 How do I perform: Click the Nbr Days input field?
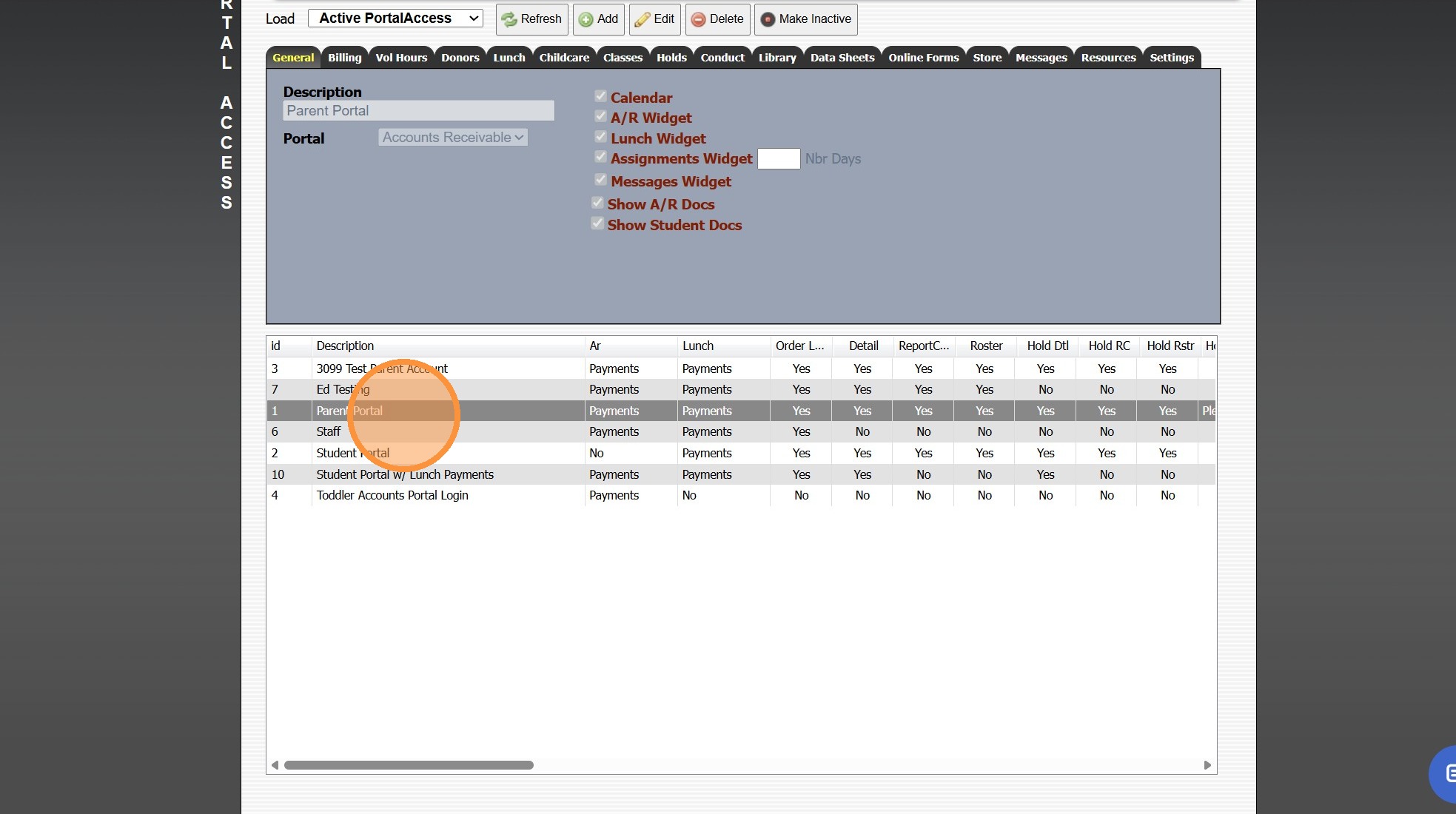(x=778, y=159)
